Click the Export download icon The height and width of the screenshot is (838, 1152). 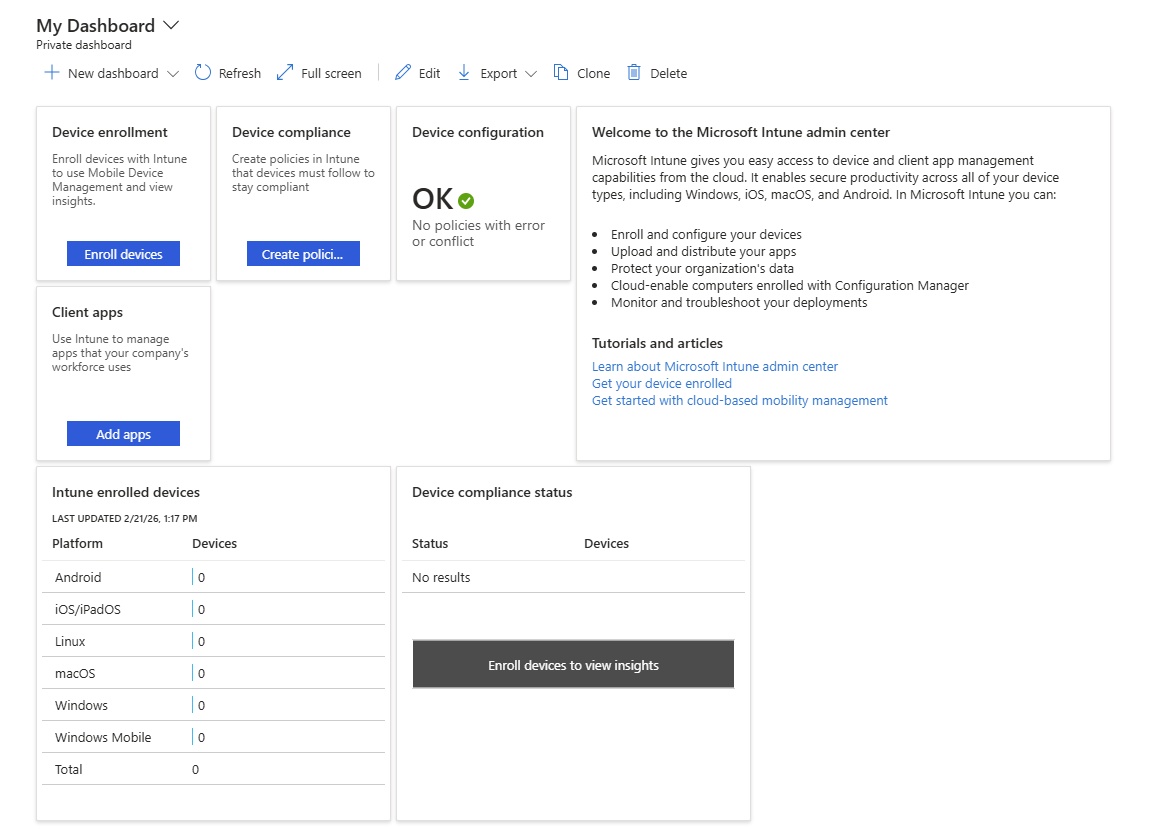pyautogui.click(x=464, y=73)
